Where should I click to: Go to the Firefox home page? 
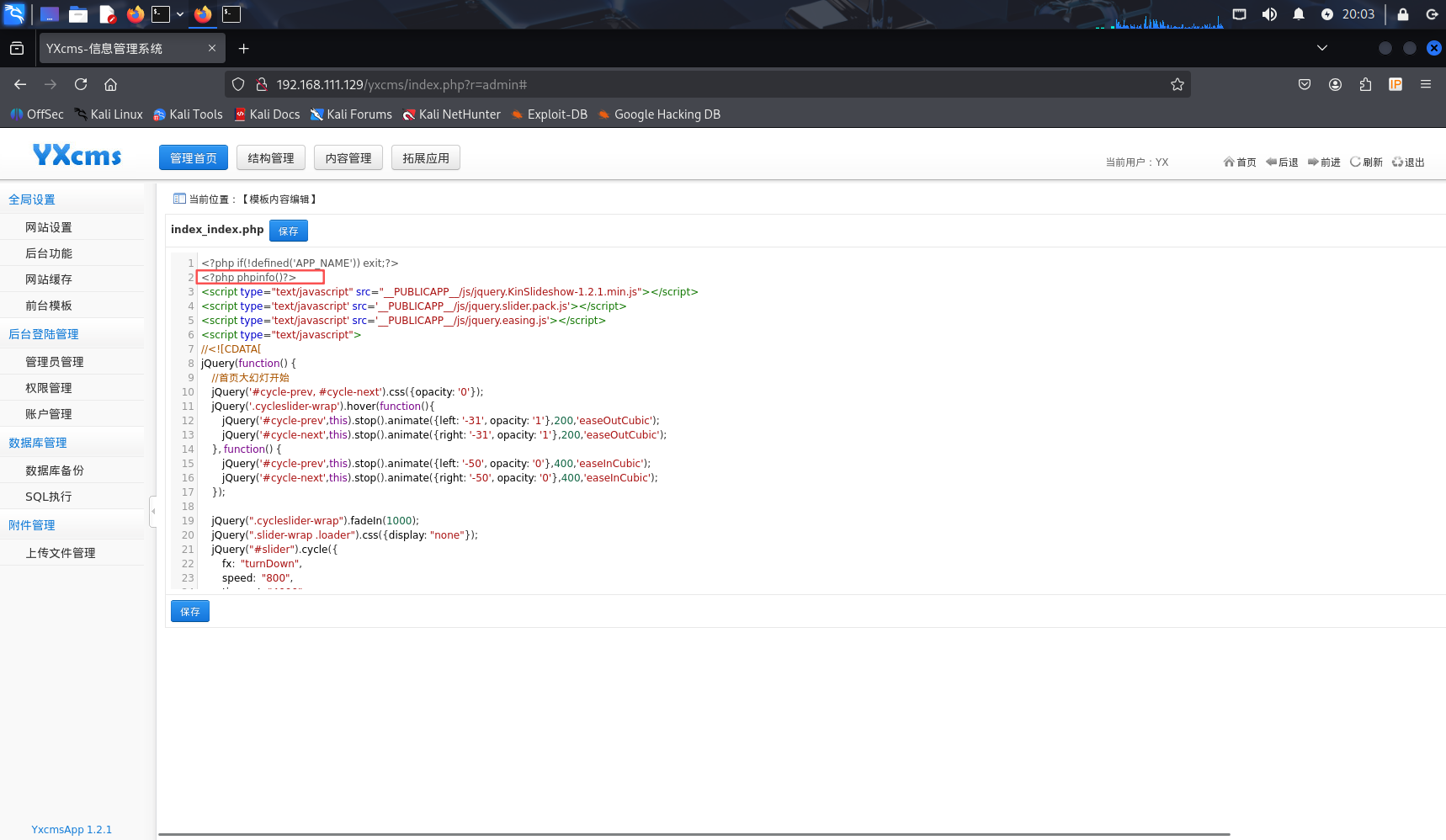pyautogui.click(x=110, y=84)
